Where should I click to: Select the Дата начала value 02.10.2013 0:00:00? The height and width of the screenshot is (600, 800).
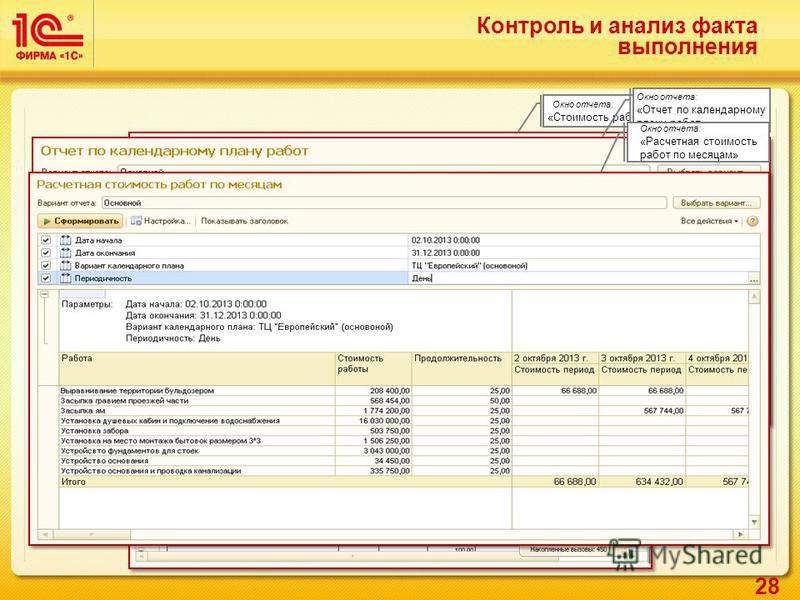point(445,240)
